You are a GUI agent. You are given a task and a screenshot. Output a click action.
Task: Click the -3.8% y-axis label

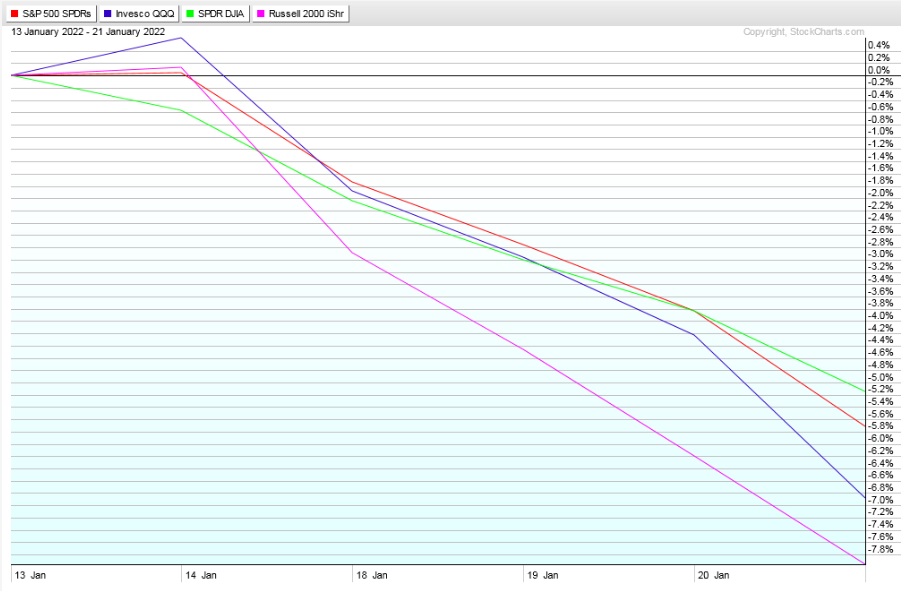pos(881,303)
